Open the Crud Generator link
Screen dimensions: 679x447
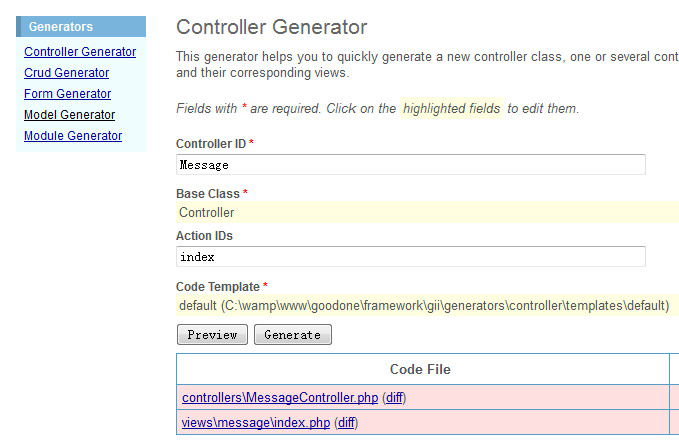(x=67, y=73)
